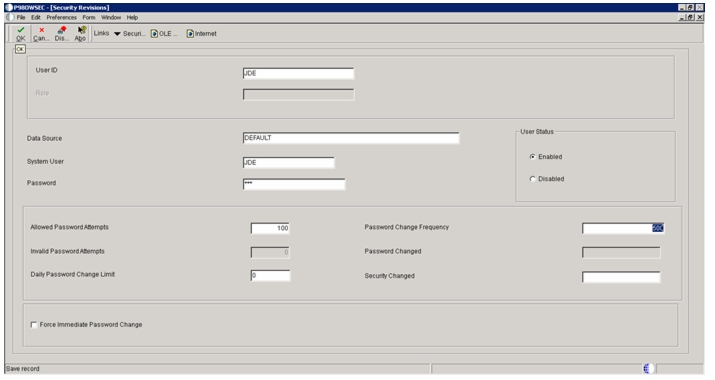Click the 'Password Changed' label
This screenshot has height=380, width=715.
click(393, 251)
